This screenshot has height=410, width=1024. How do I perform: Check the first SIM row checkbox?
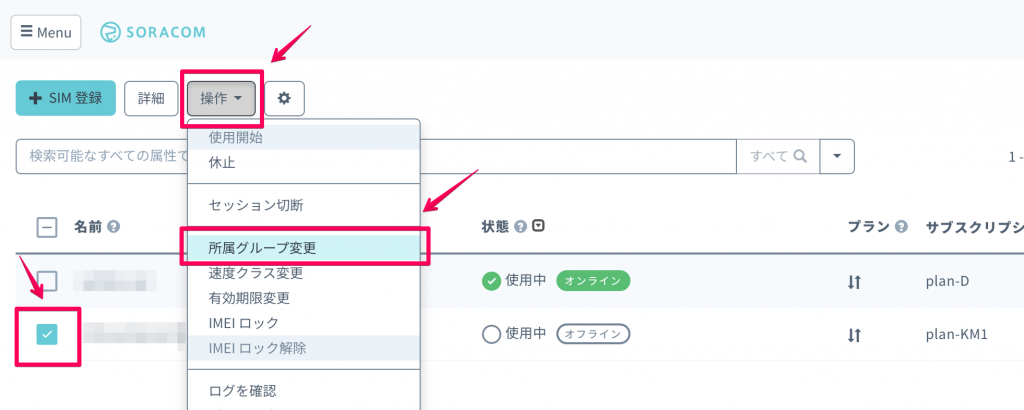point(47,281)
